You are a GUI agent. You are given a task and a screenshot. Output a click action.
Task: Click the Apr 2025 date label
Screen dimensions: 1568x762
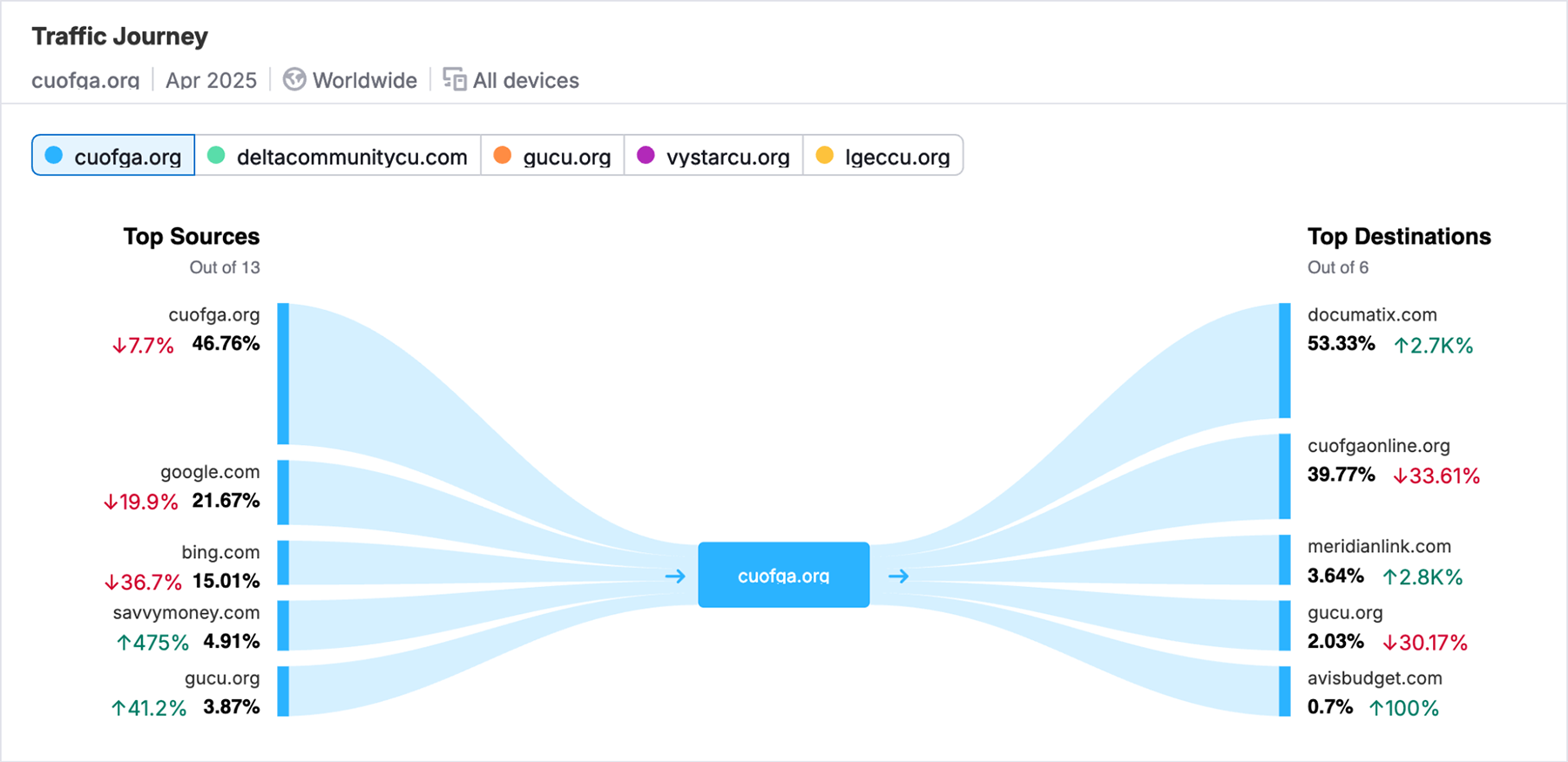tap(211, 80)
